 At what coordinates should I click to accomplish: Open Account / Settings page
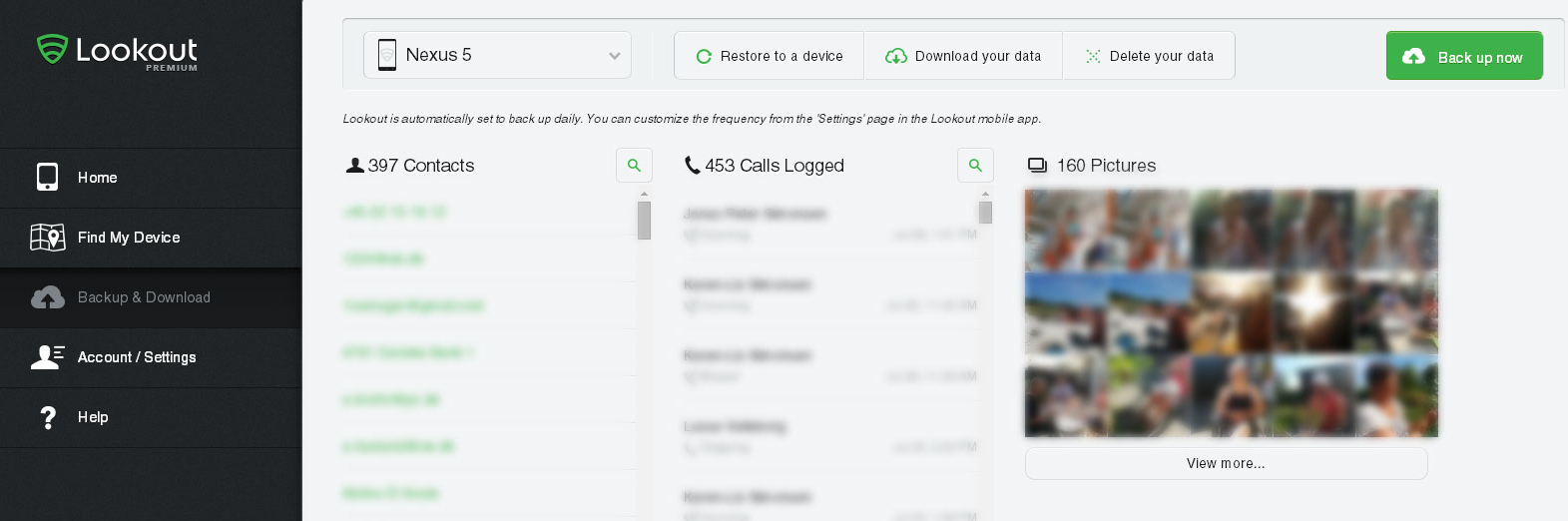137,357
